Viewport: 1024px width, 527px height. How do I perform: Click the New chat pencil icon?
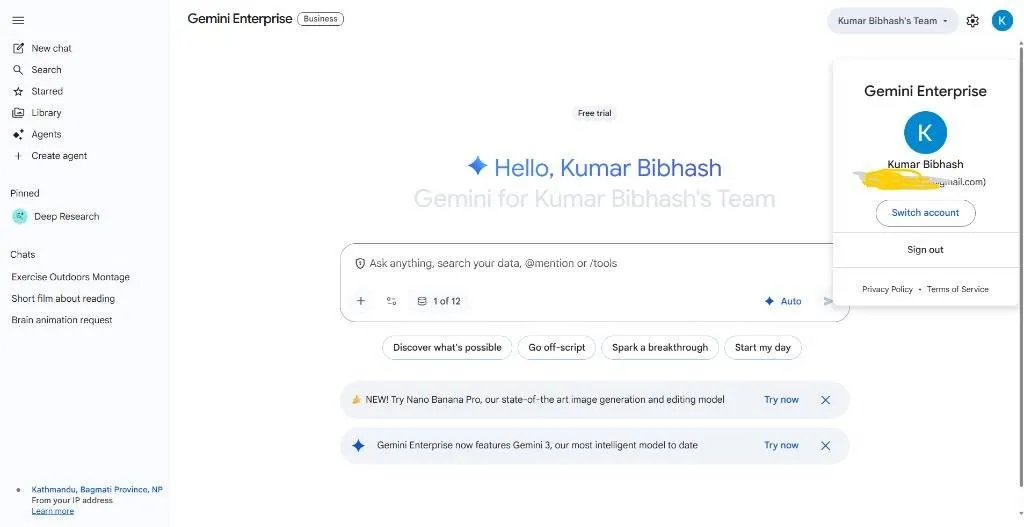18,48
